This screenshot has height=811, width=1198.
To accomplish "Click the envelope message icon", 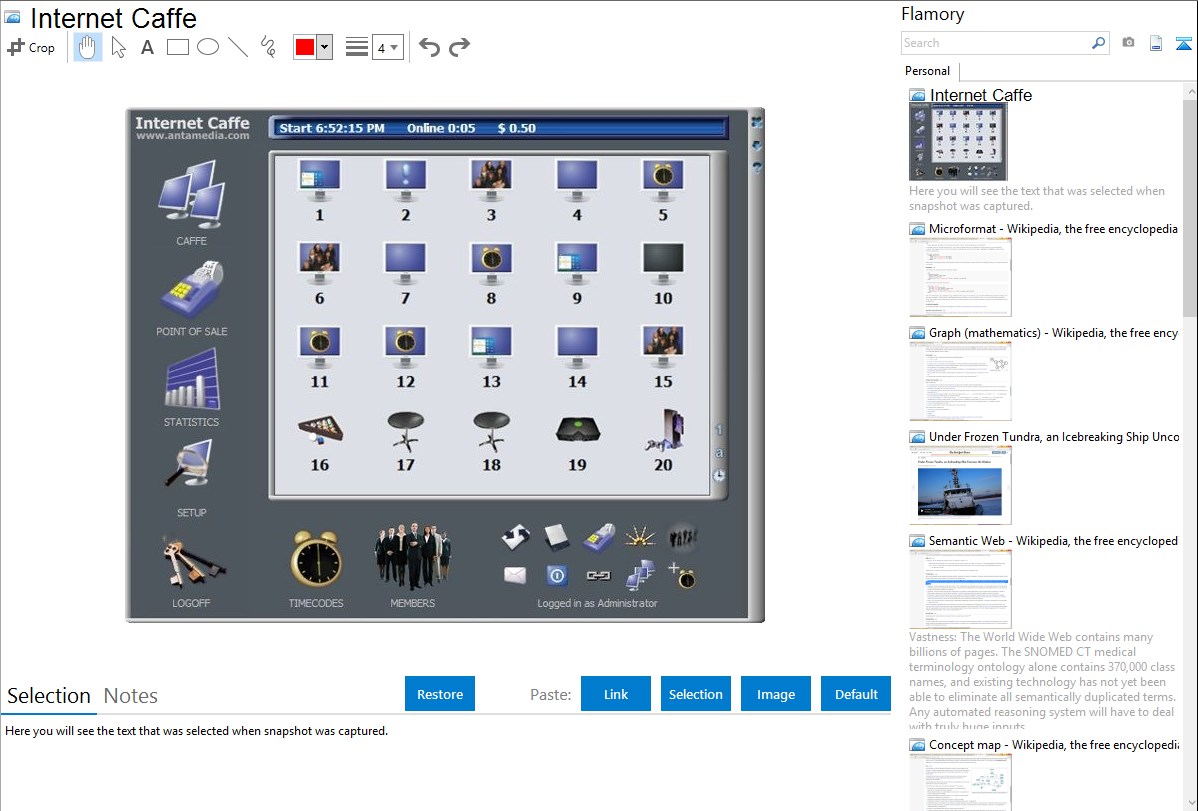I will coord(516,575).
